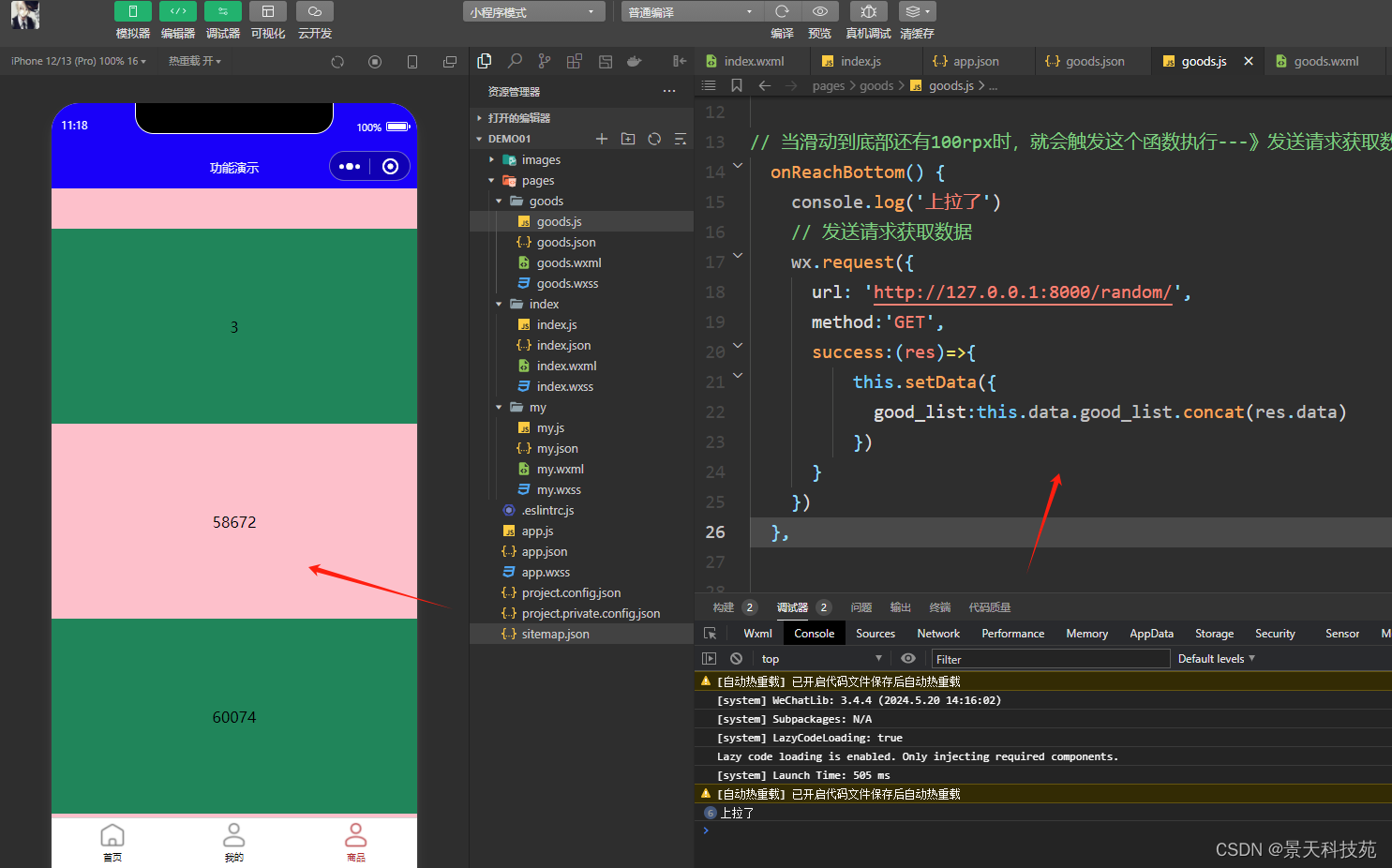Click new file plus icon in DEMO01
This screenshot has width=1392, height=868.
[x=602, y=139]
